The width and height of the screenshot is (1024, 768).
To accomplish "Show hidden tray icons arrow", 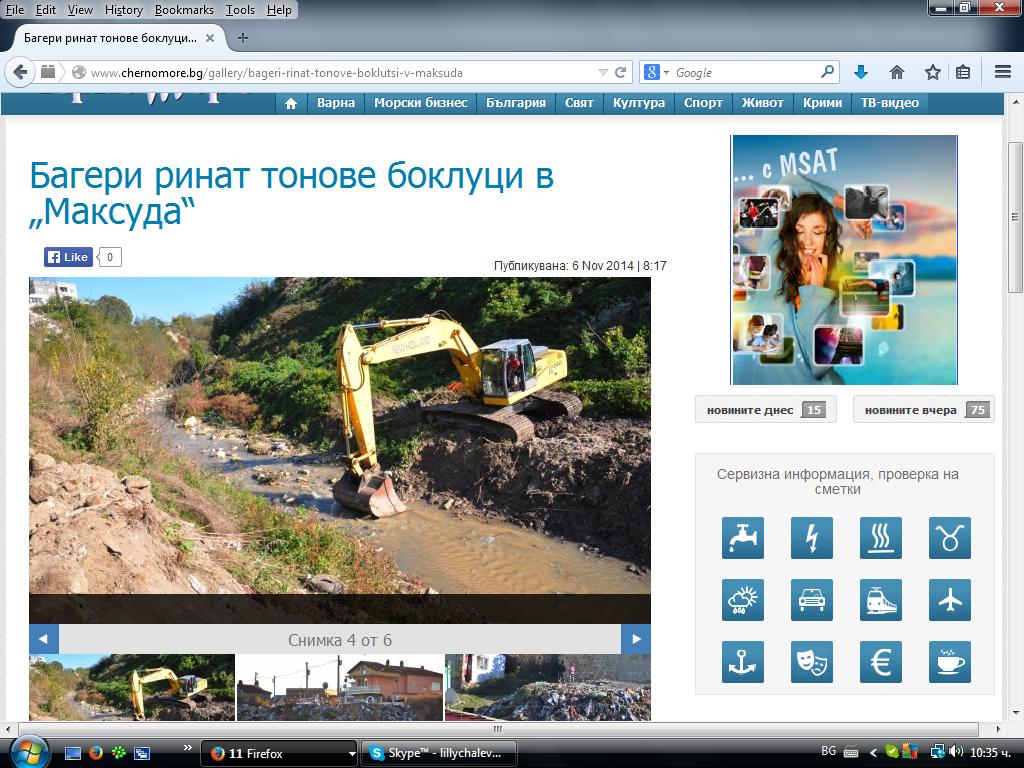I will [873, 752].
